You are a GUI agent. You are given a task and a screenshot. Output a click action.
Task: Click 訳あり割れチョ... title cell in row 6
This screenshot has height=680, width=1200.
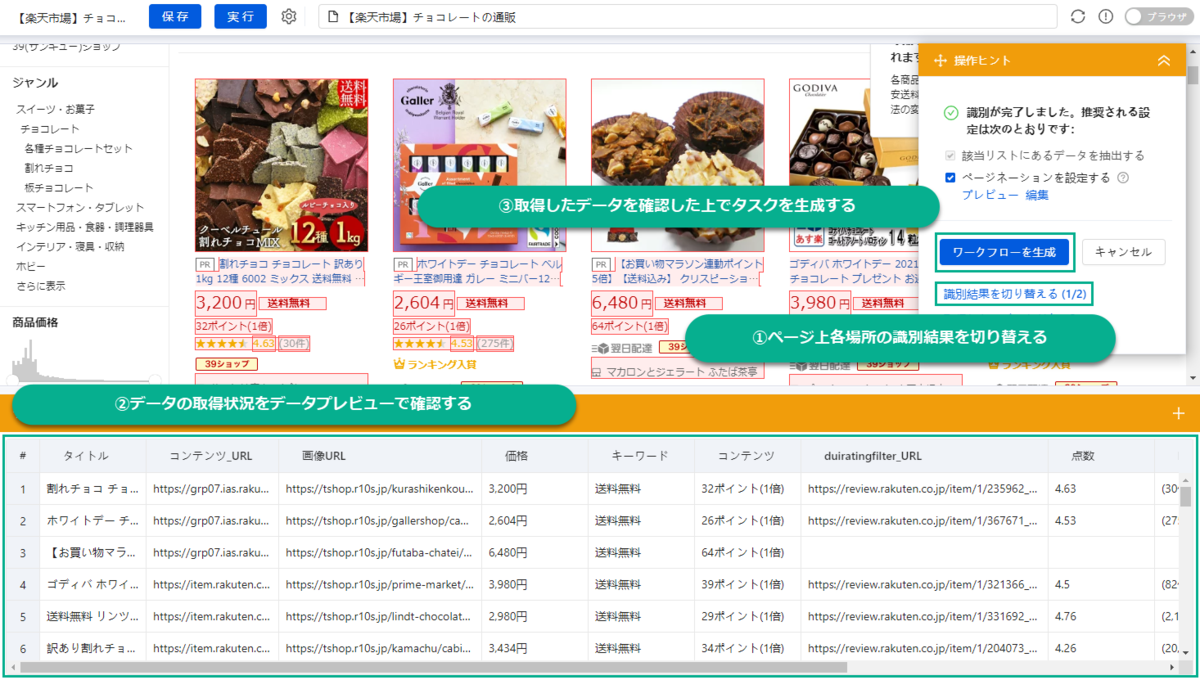(92, 649)
